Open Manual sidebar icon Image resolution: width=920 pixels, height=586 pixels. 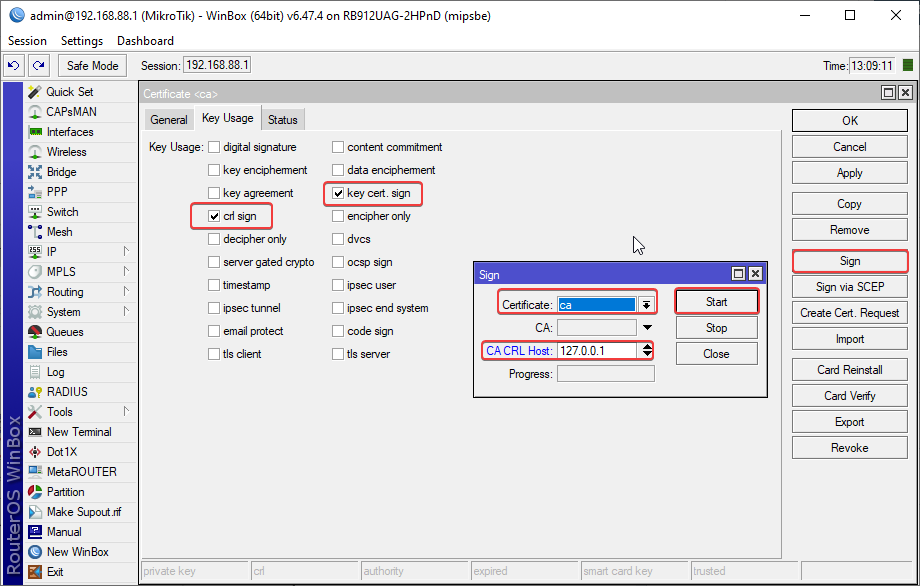pyautogui.click(x=35, y=532)
